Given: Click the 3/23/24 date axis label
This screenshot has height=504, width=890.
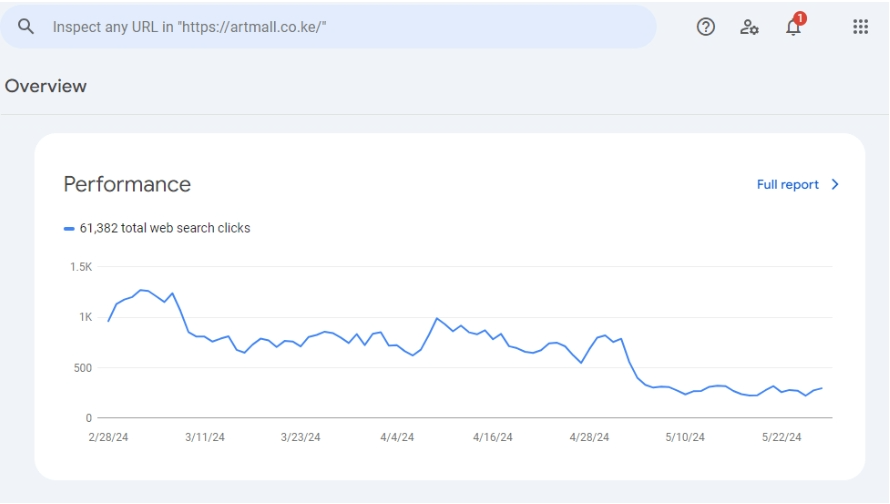Looking at the screenshot, I should pyautogui.click(x=301, y=437).
